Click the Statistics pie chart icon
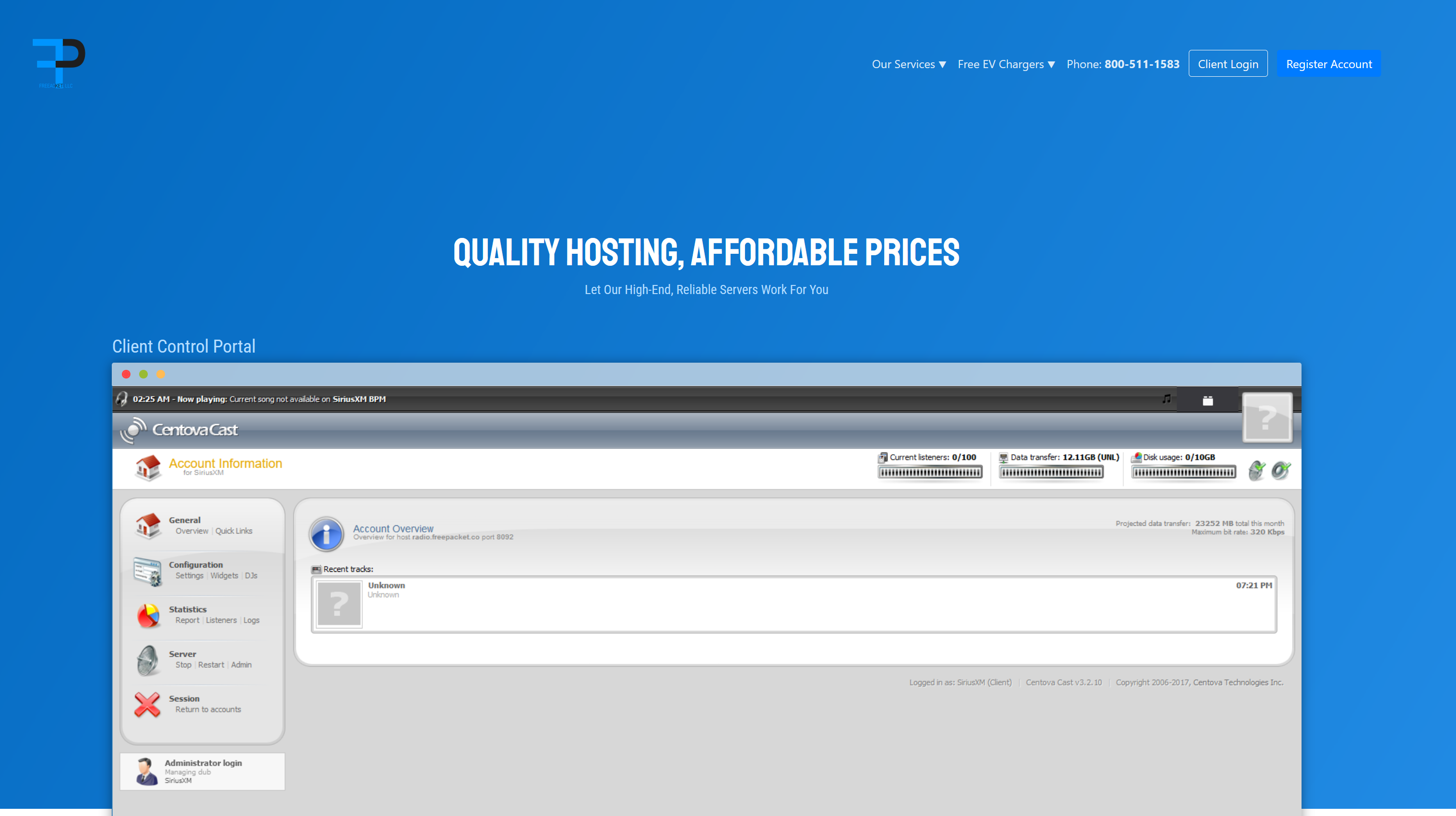Viewport: 1456px width, 816px height. pos(148,615)
